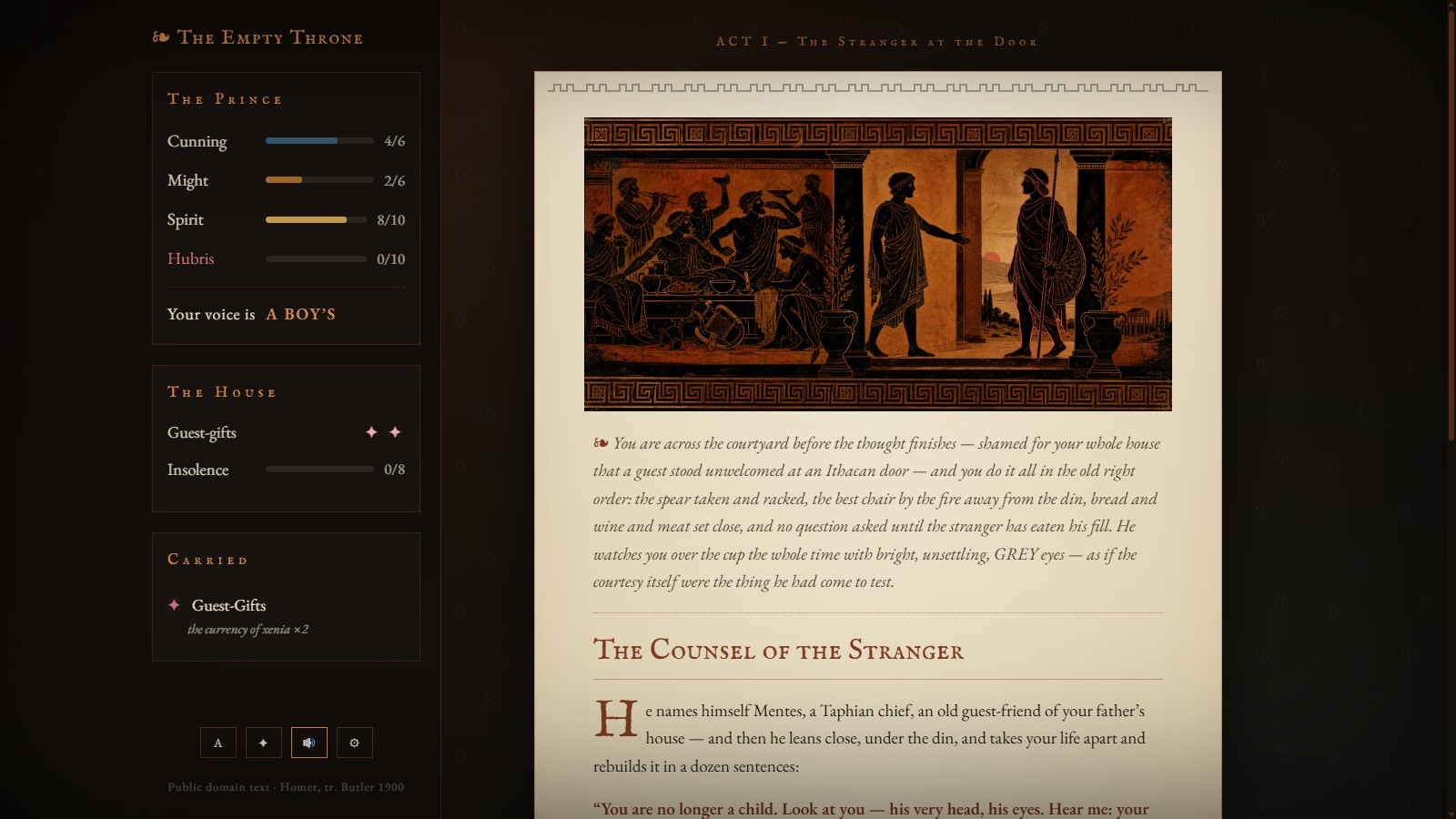Viewport: 1456px width, 819px height.
Task: Click the Cunning stat bar
Action: (319, 141)
